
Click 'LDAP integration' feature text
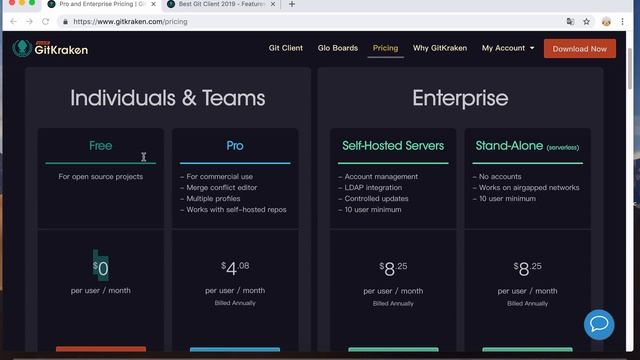[373, 188]
